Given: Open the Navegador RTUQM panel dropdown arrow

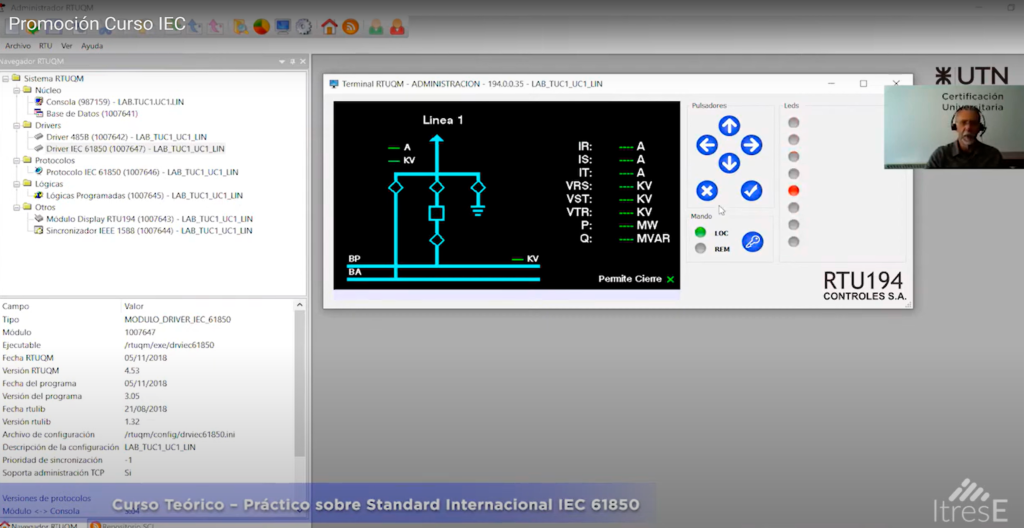Looking at the screenshot, I should click(282, 61).
